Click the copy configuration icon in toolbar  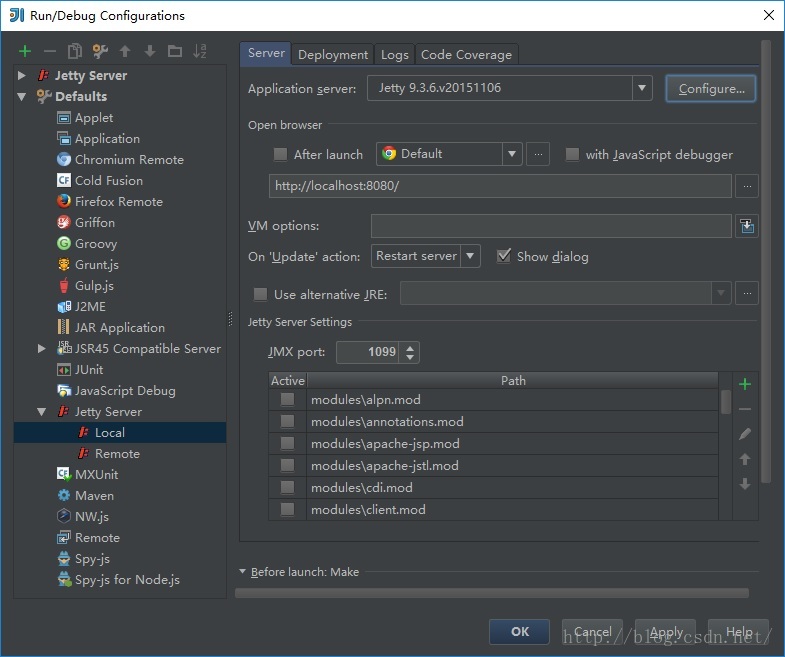(x=75, y=51)
